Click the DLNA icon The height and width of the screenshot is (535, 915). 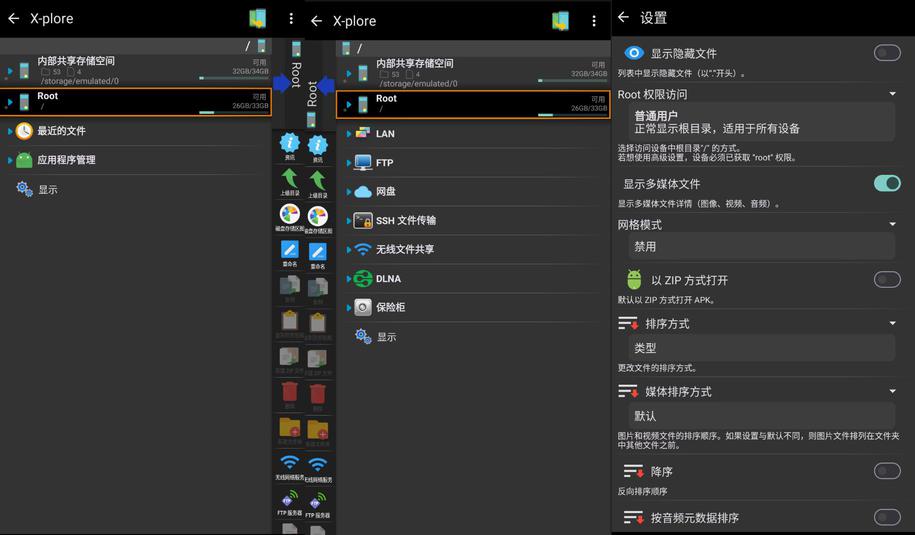(363, 279)
